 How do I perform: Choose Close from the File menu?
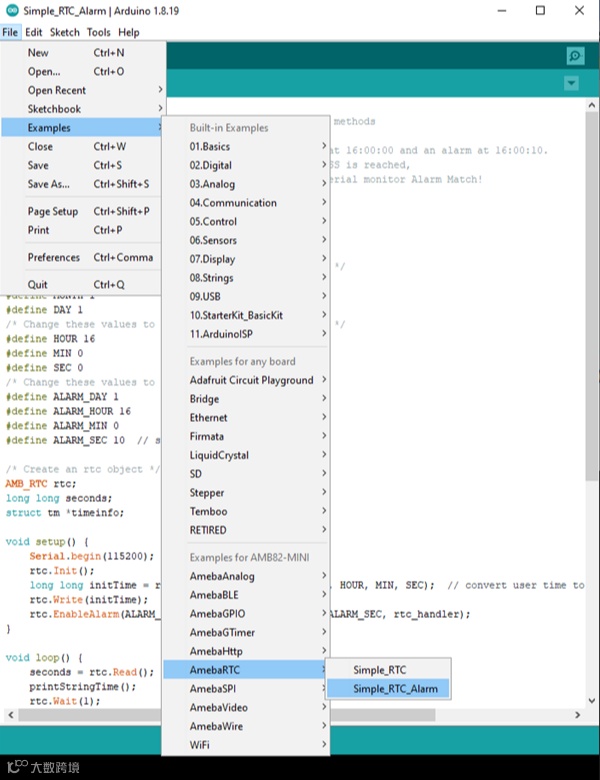coord(82,147)
